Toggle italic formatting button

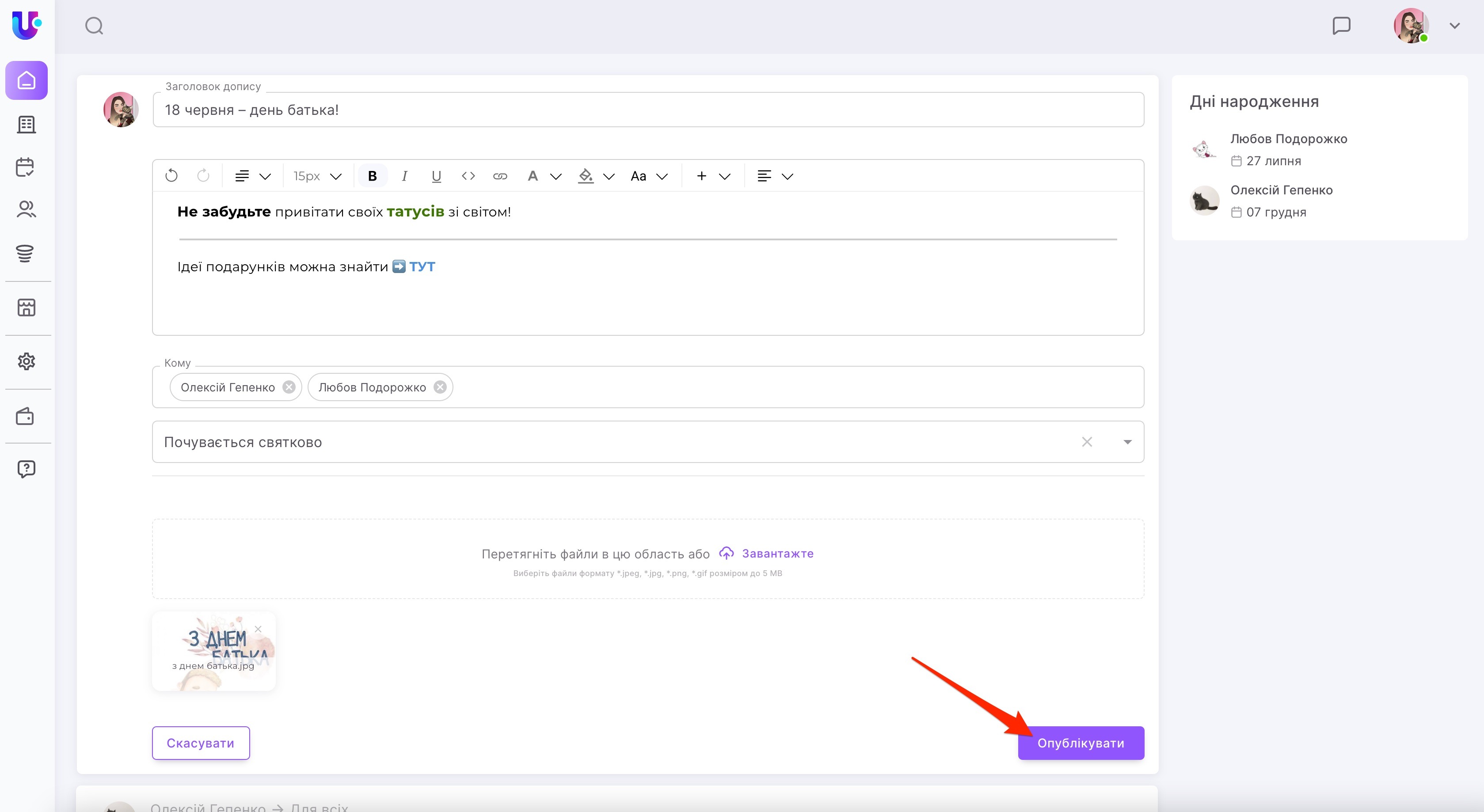click(x=404, y=176)
